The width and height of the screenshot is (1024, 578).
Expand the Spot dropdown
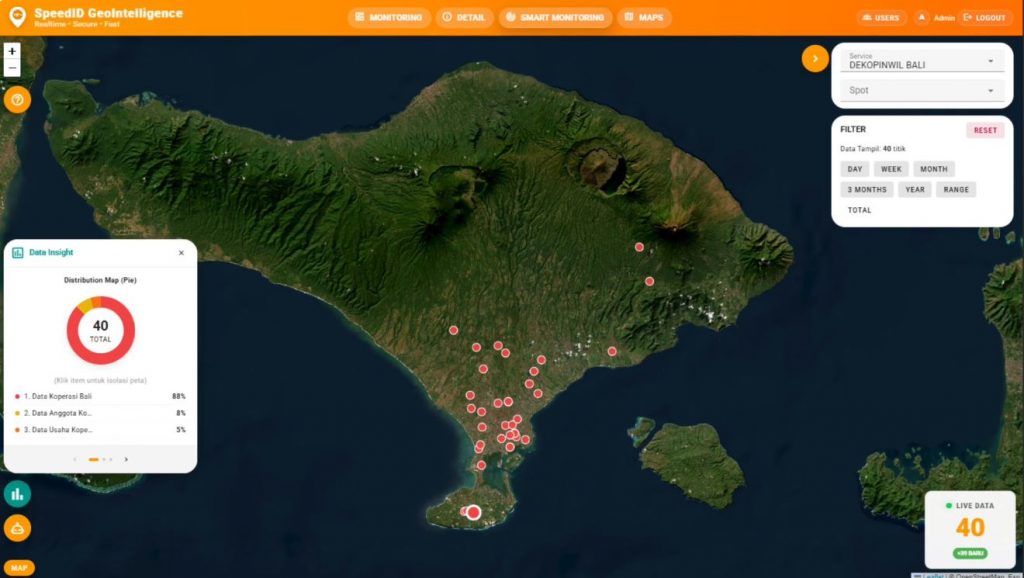click(x=921, y=90)
